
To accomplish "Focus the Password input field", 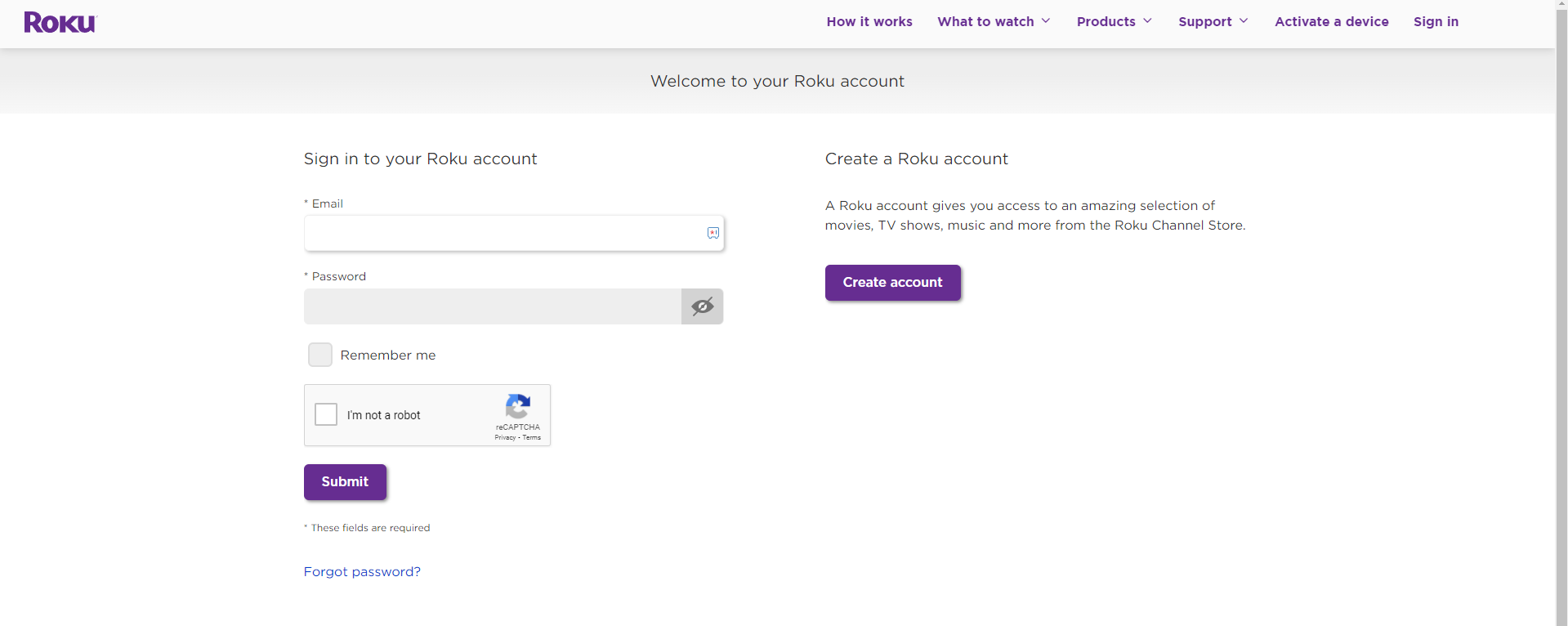I will click(x=493, y=306).
